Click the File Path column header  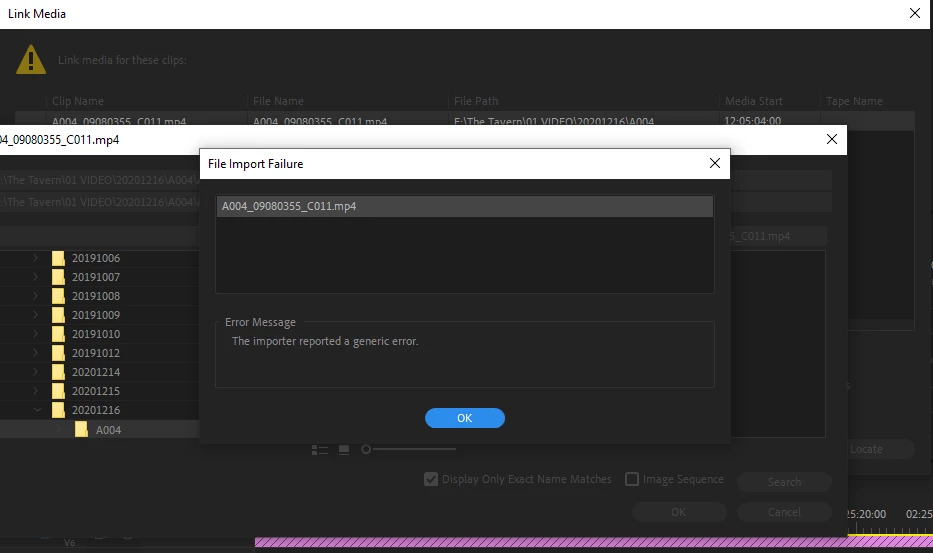pos(476,101)
